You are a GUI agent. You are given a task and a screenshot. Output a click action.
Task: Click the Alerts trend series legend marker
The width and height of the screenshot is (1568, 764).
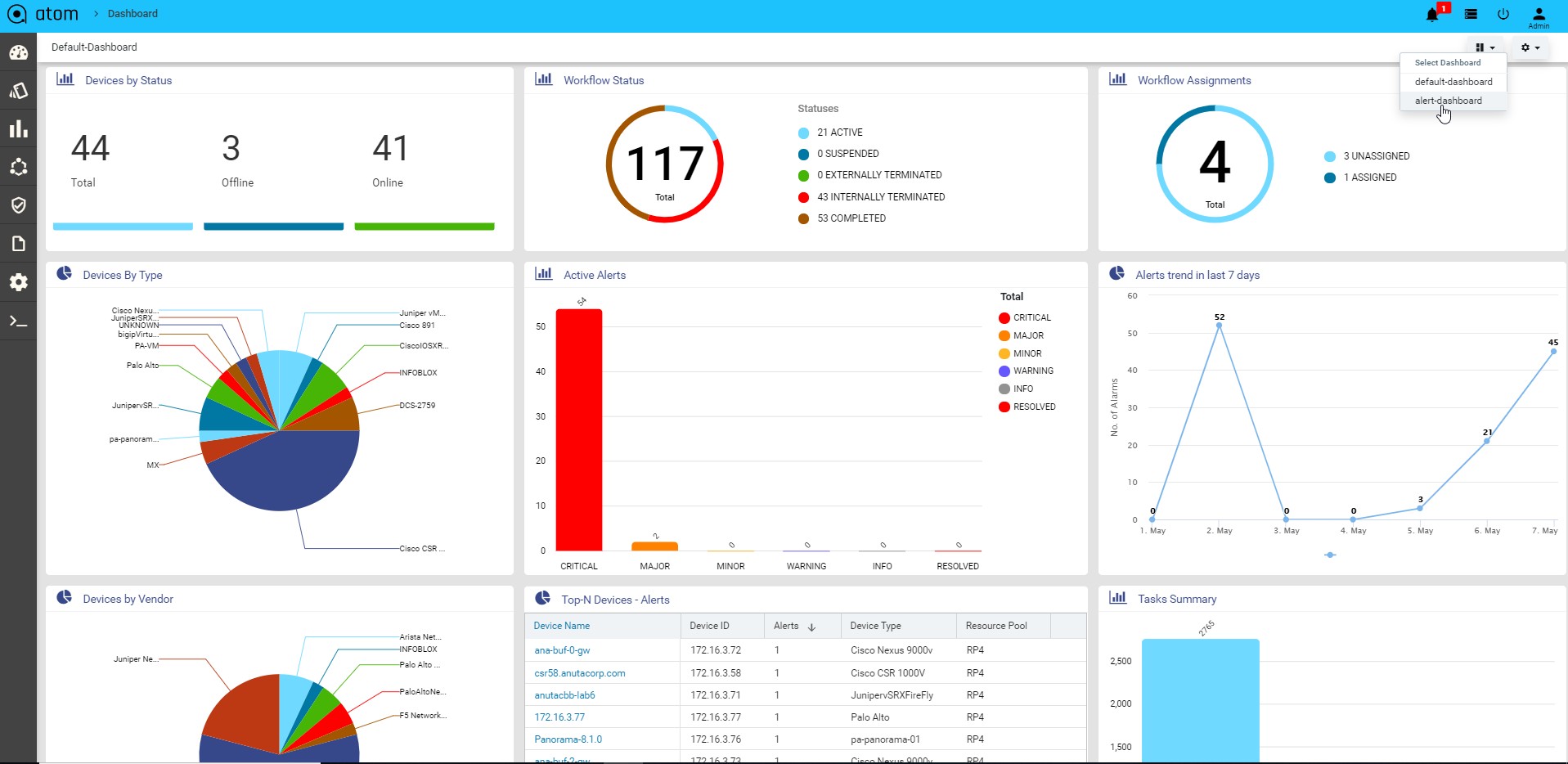tap(1330, 555)
